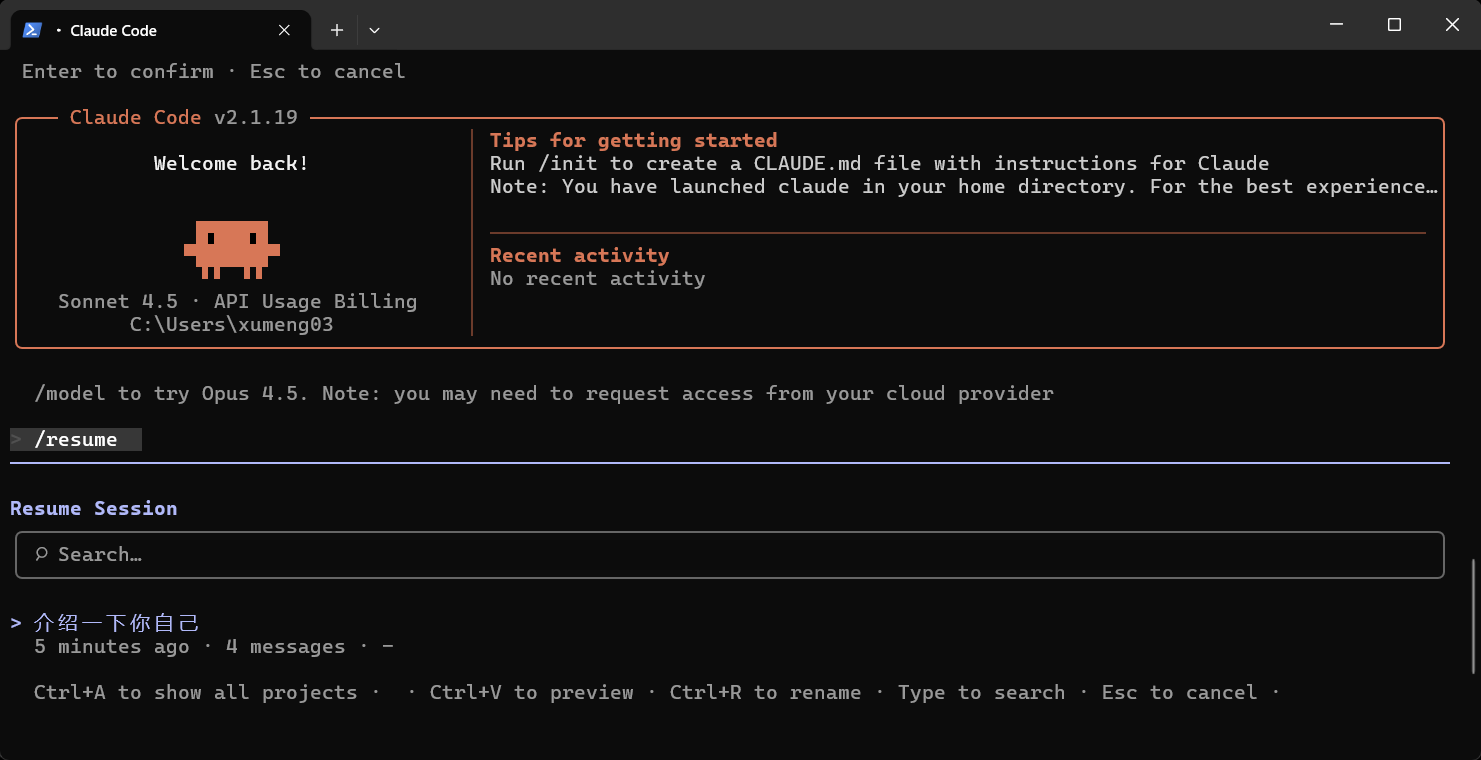Click the "/resume" command prompt text
Viewport: 1481px width, 760px height.
click(76, 440)
